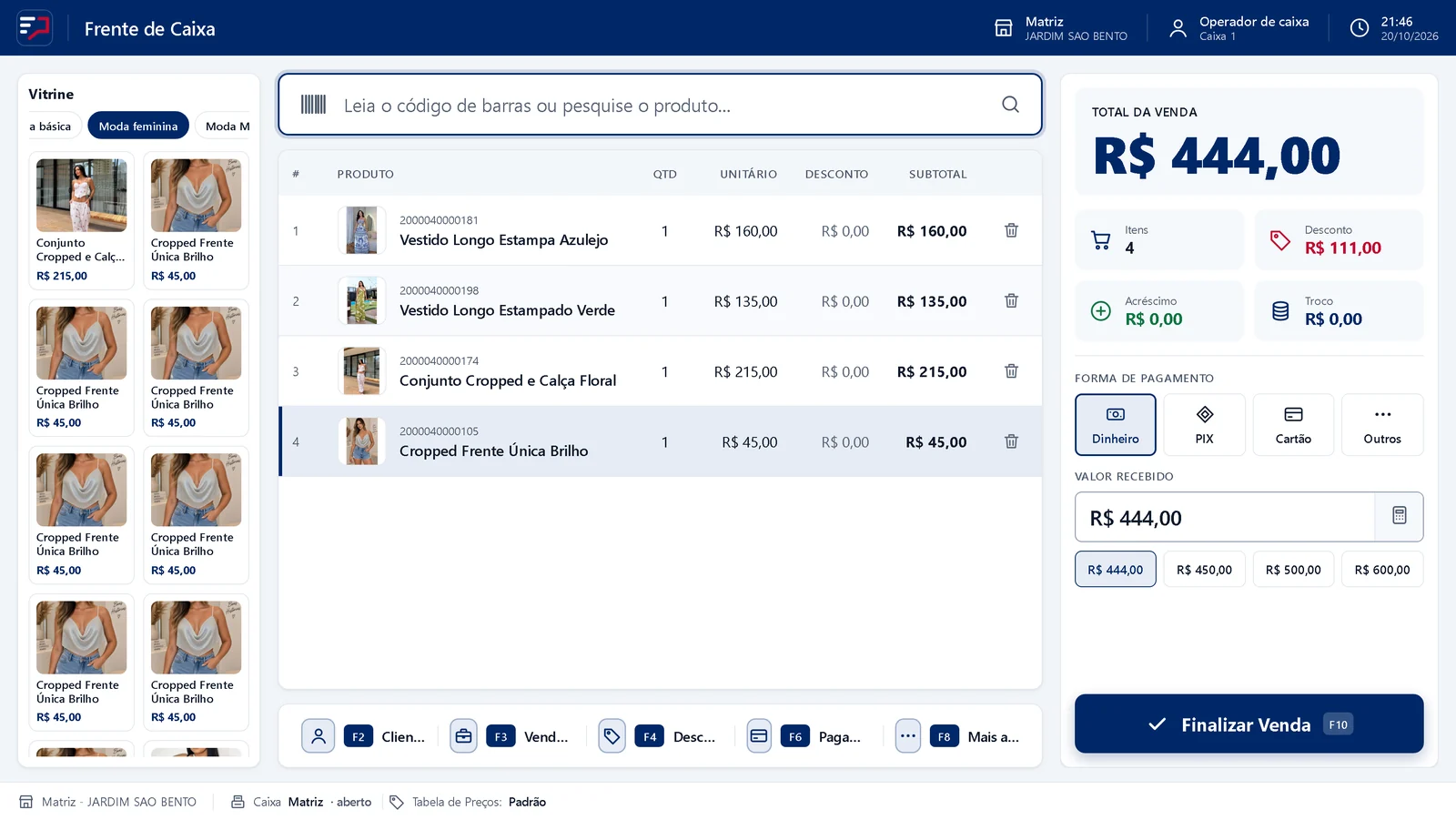Viewport: 1456px width, 820px height.
Task: Click the barcode icon in the search box
Action: tap(313, 105)
